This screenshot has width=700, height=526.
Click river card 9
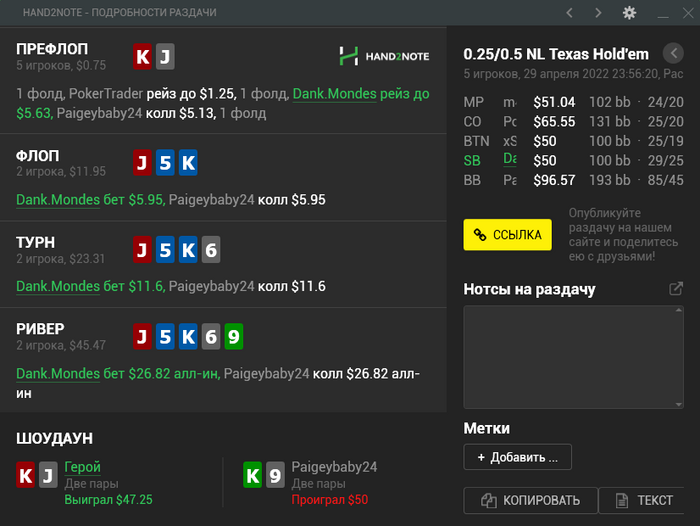[x=234, y=336]
